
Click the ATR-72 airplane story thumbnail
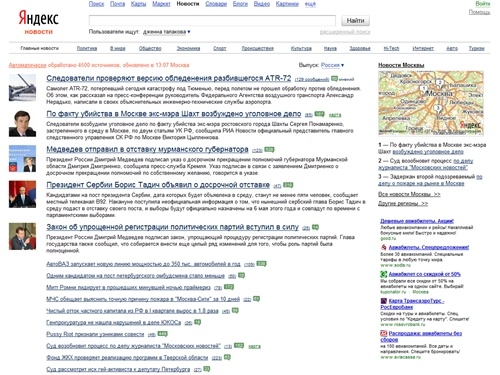[x=22, y=87]
